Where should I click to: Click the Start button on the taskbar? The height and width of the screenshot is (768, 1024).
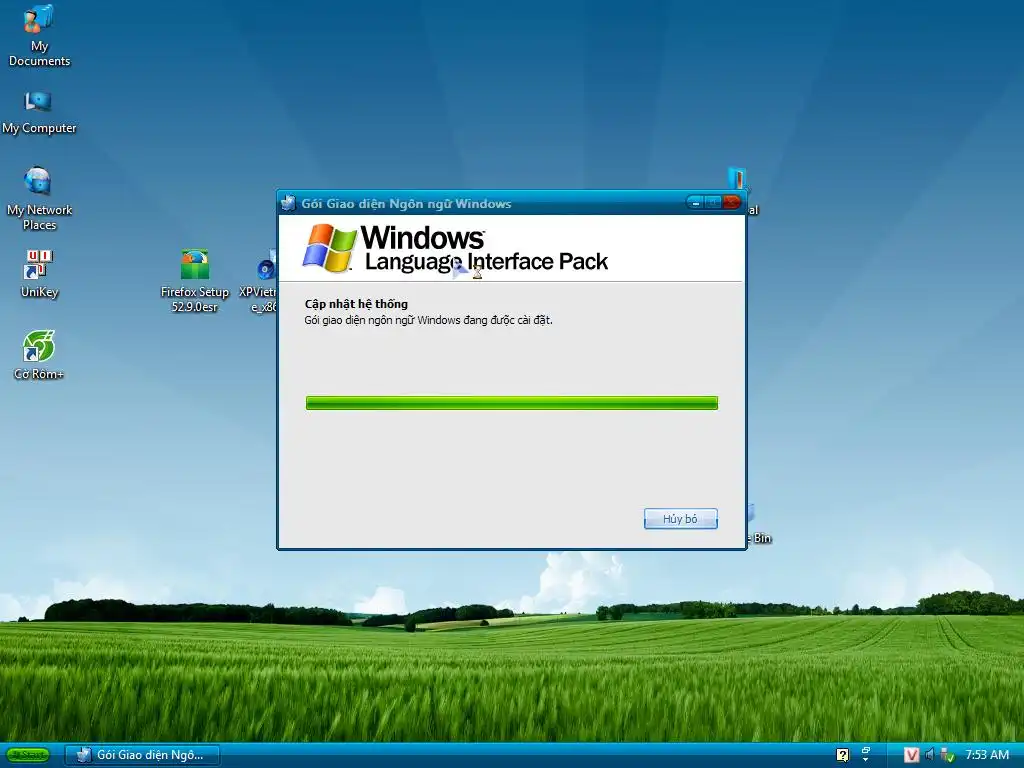click(x=27, y=755)
